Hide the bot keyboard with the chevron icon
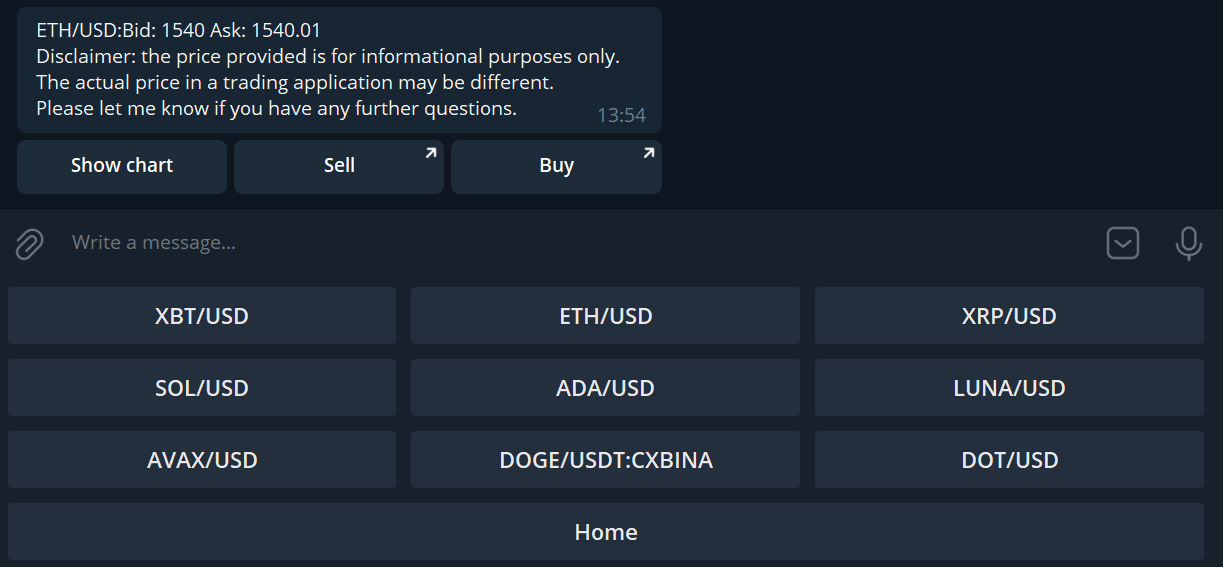Screen dimensions: 1223x567 pyautogui.click(x=1123, y=243)
